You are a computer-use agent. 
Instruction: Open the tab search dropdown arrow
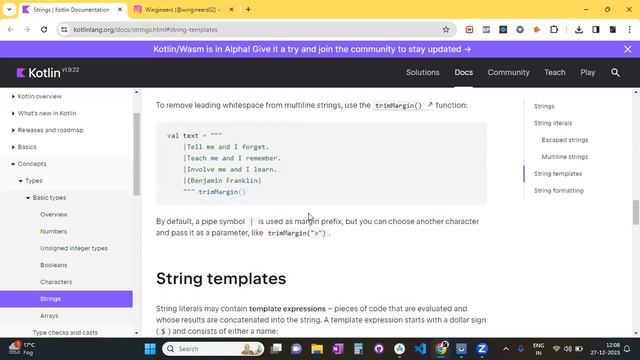[9, 9]
